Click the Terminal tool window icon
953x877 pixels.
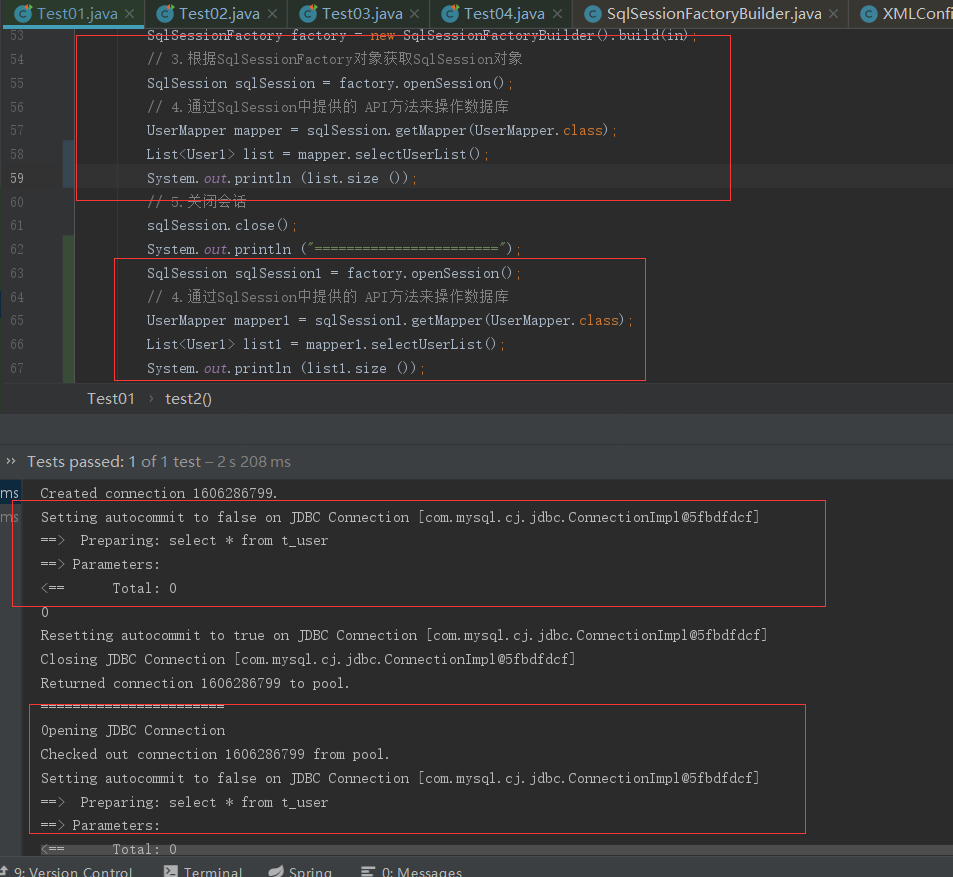click(171, 872)
